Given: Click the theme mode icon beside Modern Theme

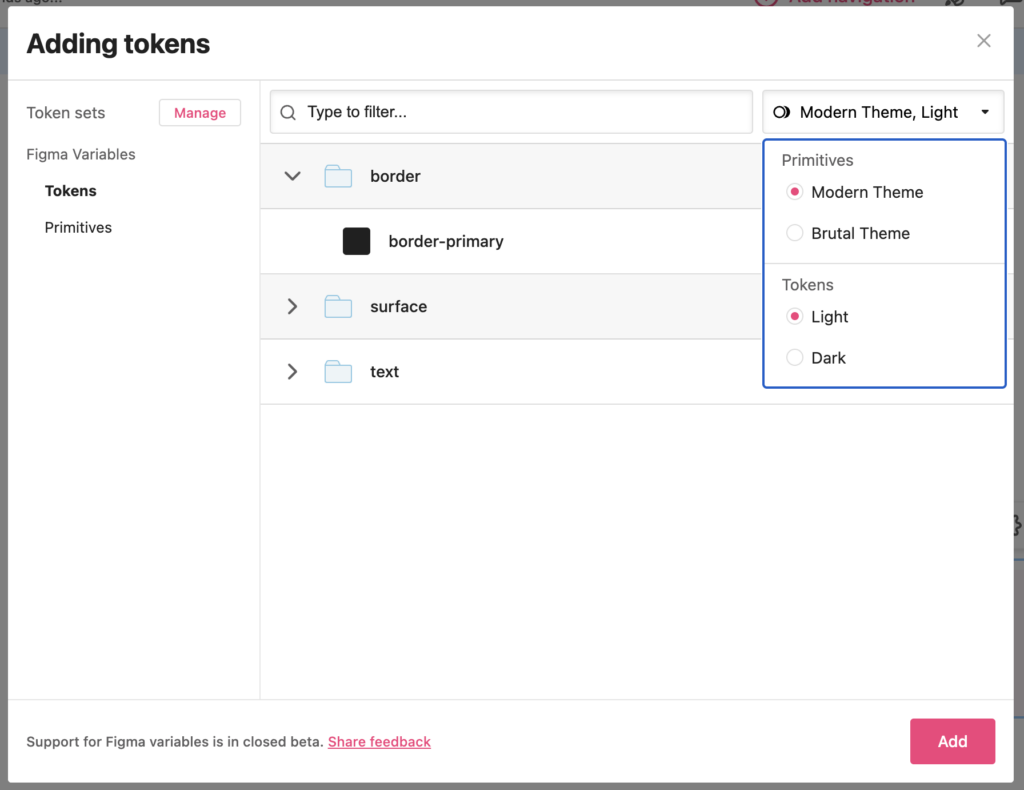Looking at the screenshot, I should (x=782, y=113).
